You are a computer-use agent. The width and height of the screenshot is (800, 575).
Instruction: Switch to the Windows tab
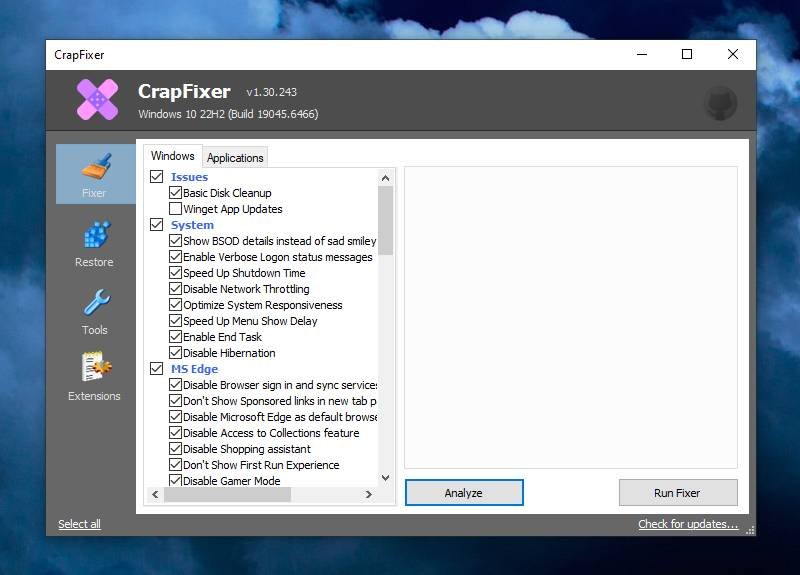pos(172,156)
